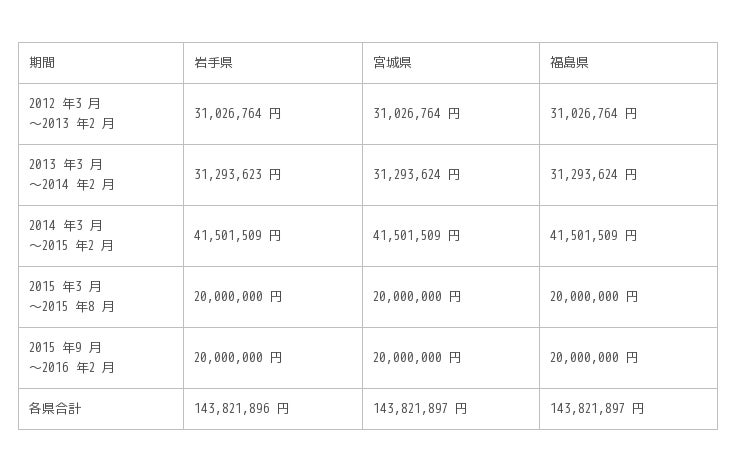Click the 2014年3月～2015年2月 period cell

tap(72, 236)
